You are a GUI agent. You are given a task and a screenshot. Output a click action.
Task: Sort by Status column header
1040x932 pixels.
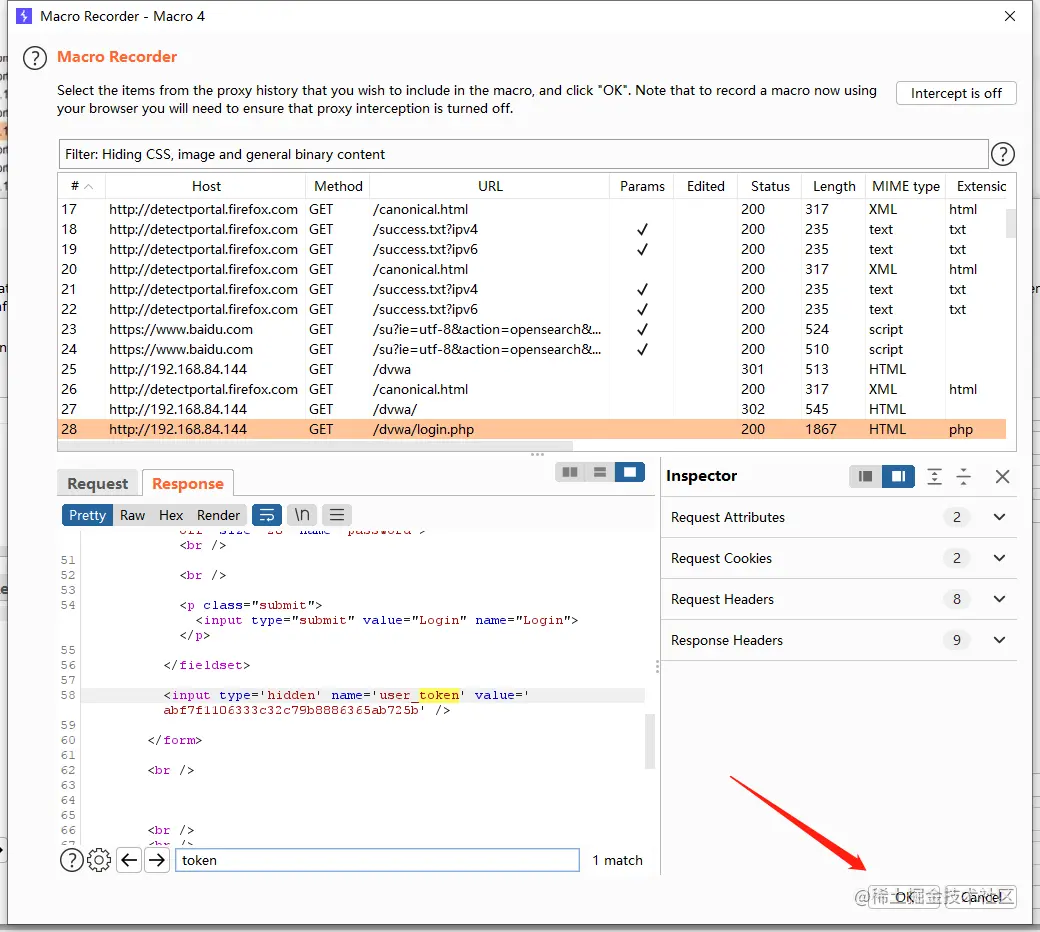770,186
